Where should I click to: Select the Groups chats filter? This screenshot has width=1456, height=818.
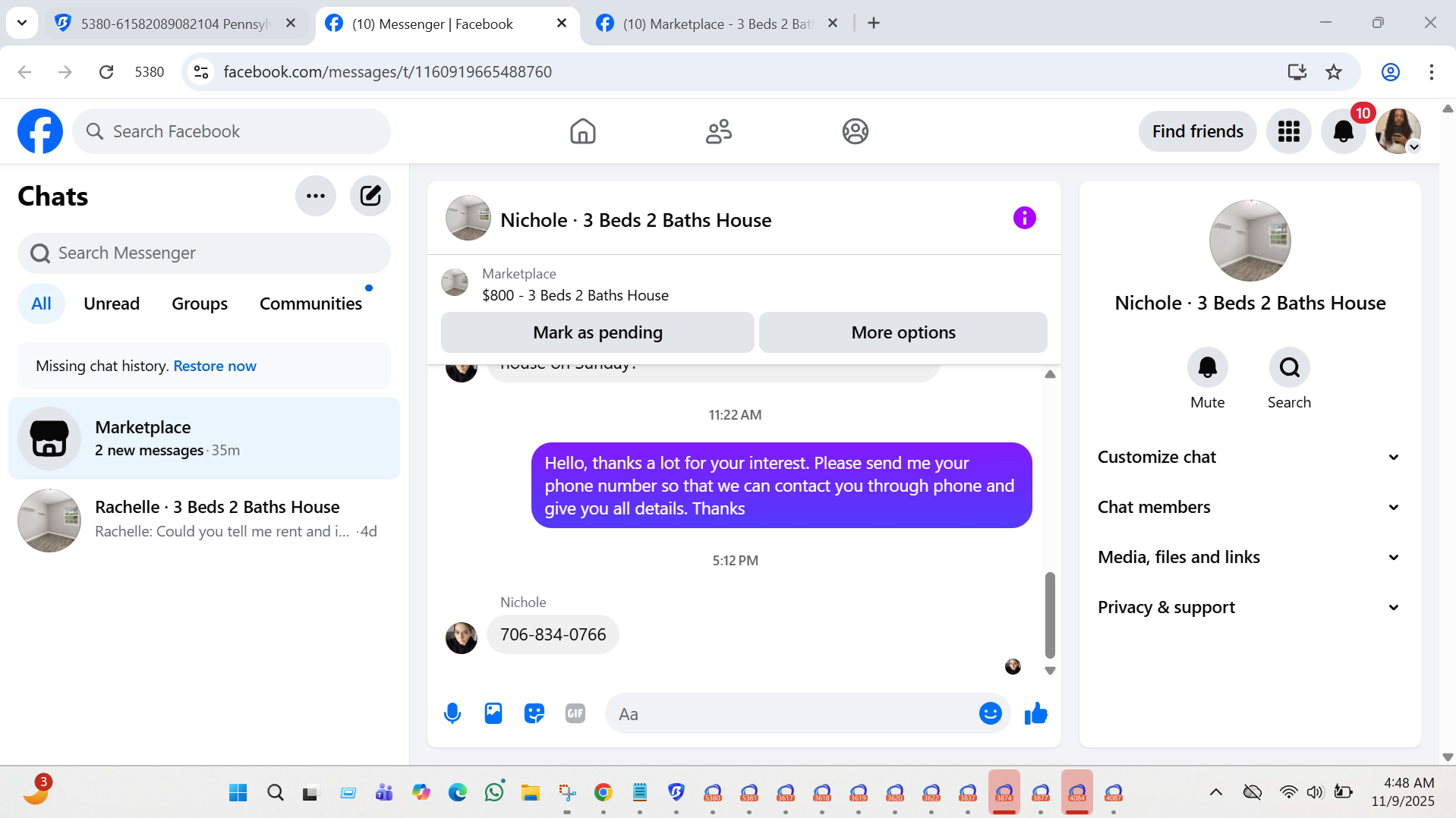(x=200, y=304)
